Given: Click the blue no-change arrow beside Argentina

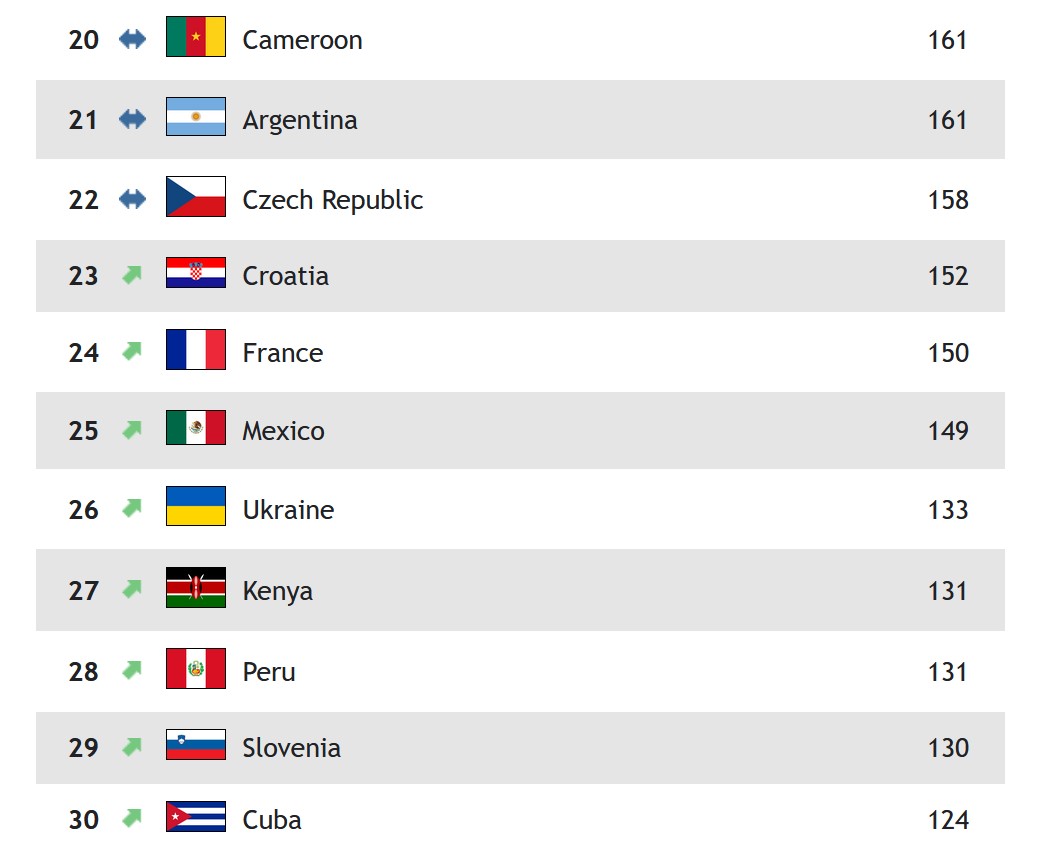Looking at the screenshot, I should point(132,119).
